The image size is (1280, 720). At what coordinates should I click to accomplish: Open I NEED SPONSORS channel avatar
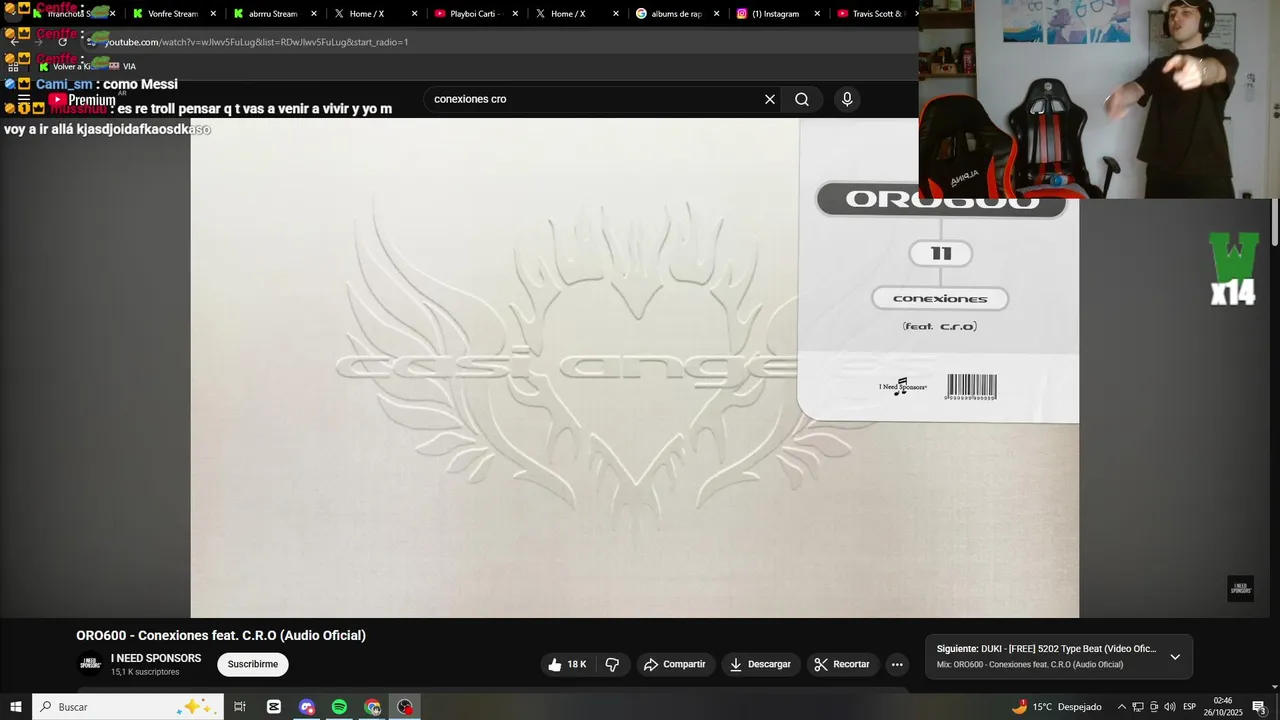(x=90, y=664)
